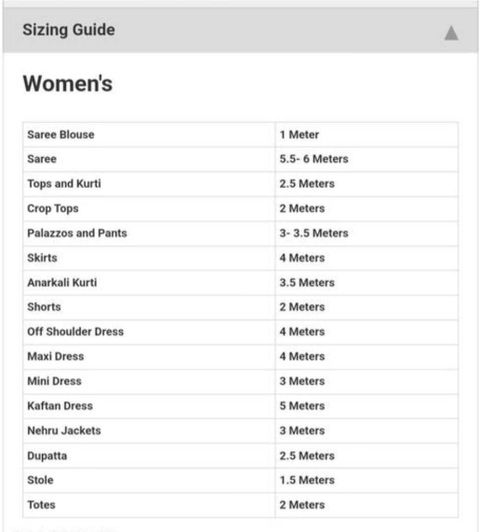This screenshot has height=532, width=480.
Task: Select the Tops and Kurti row
Action: tap(241, 184)
